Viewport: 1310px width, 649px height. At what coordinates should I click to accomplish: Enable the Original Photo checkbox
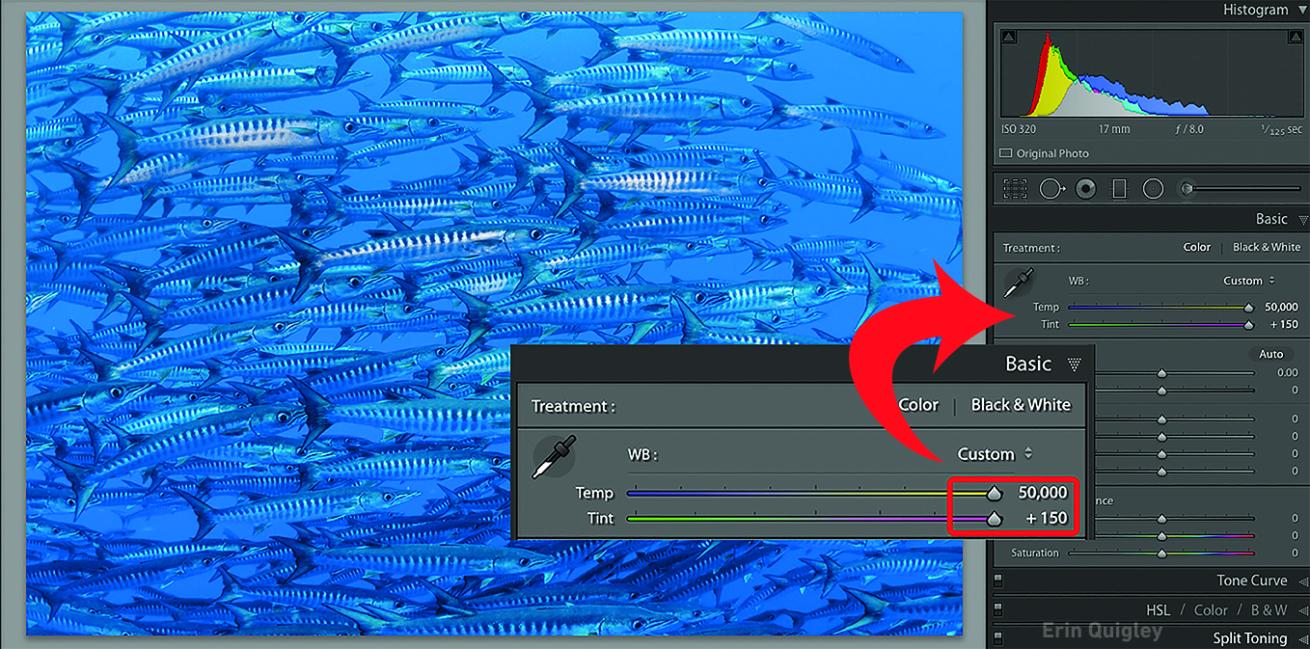coord(1006,154)
